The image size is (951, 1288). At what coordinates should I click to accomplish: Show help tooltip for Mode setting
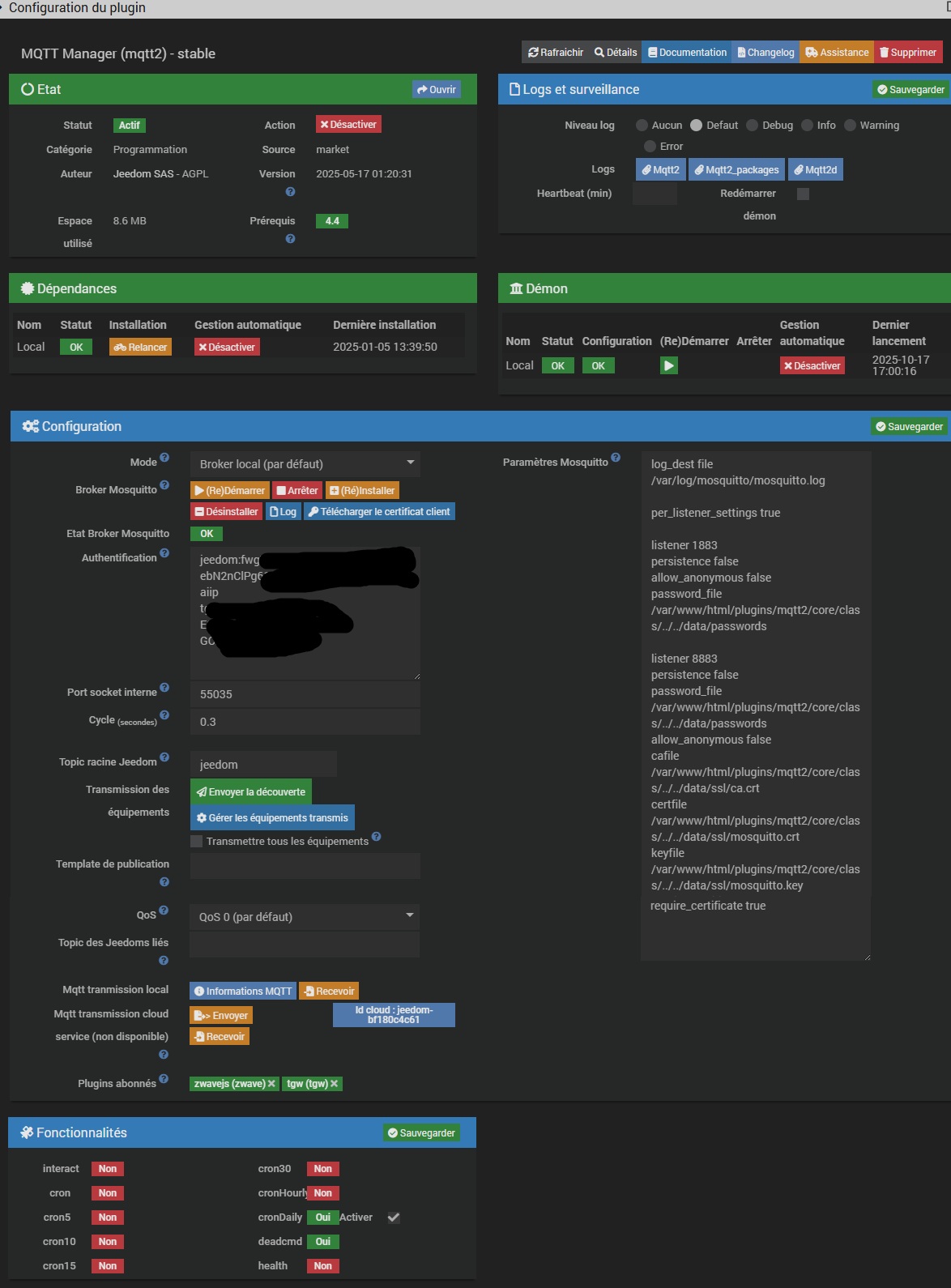coord(164,458)
